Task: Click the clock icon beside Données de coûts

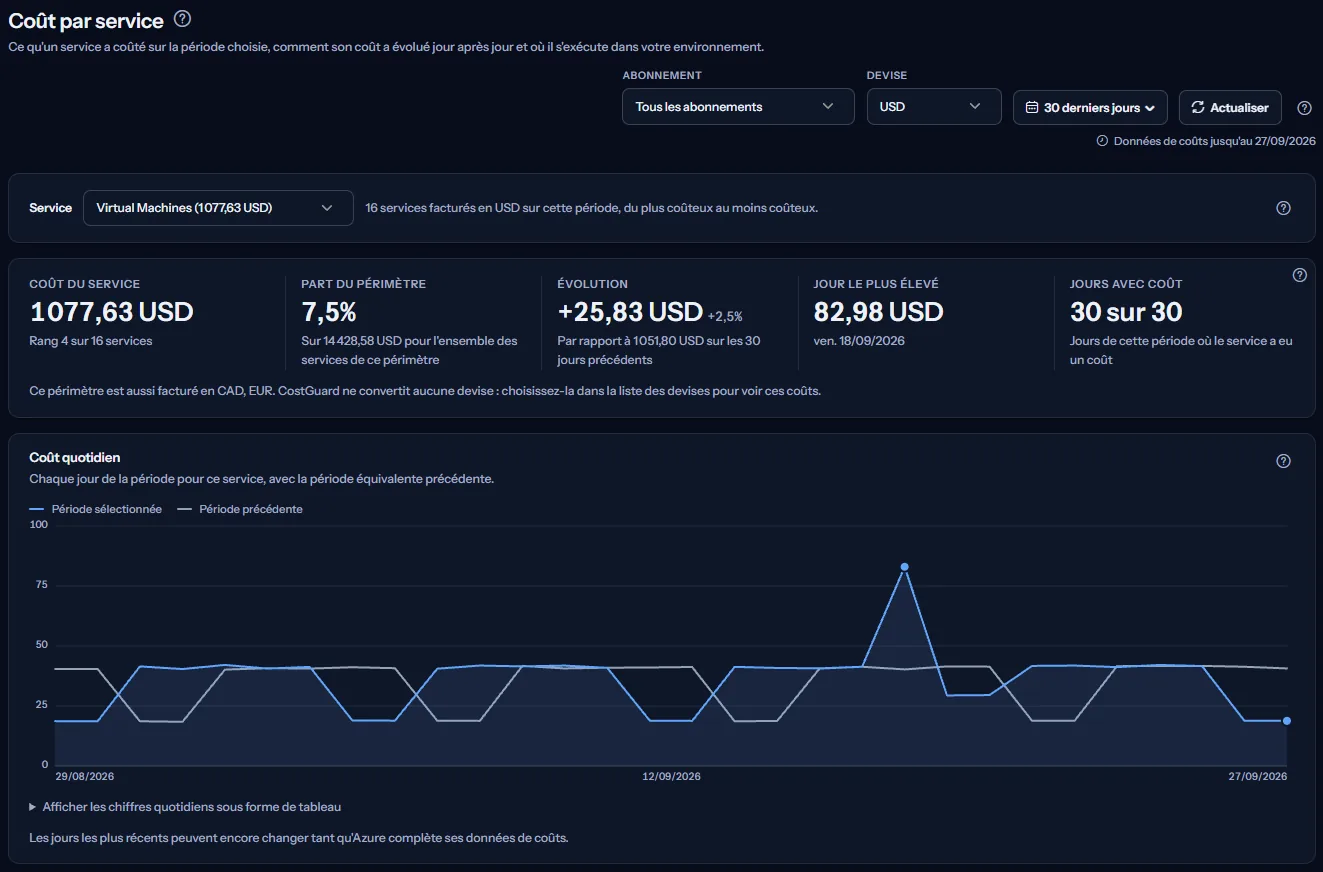Action: pos(1103,141)
